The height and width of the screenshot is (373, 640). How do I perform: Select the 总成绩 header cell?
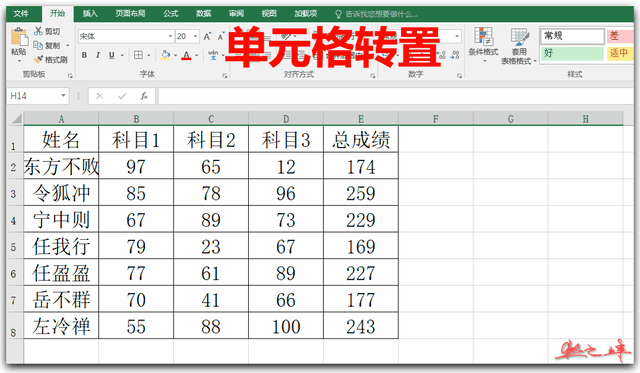361,139
